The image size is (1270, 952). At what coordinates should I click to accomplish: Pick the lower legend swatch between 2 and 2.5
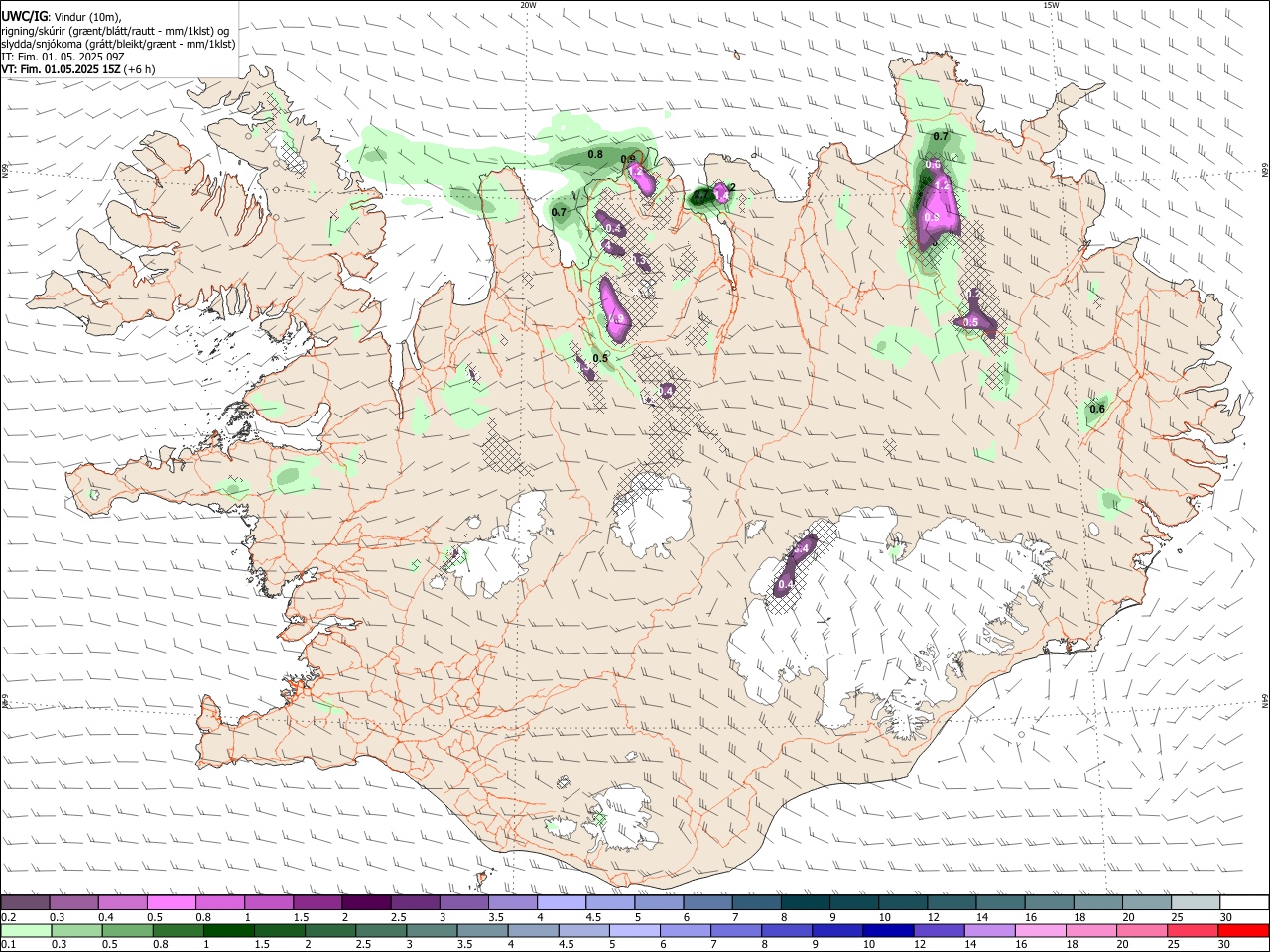[x=329, y=930]
